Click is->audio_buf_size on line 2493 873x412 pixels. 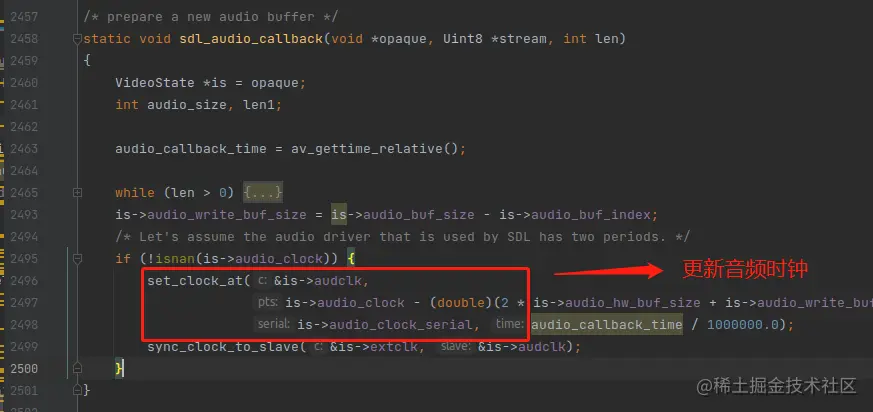tap(403, 214)
